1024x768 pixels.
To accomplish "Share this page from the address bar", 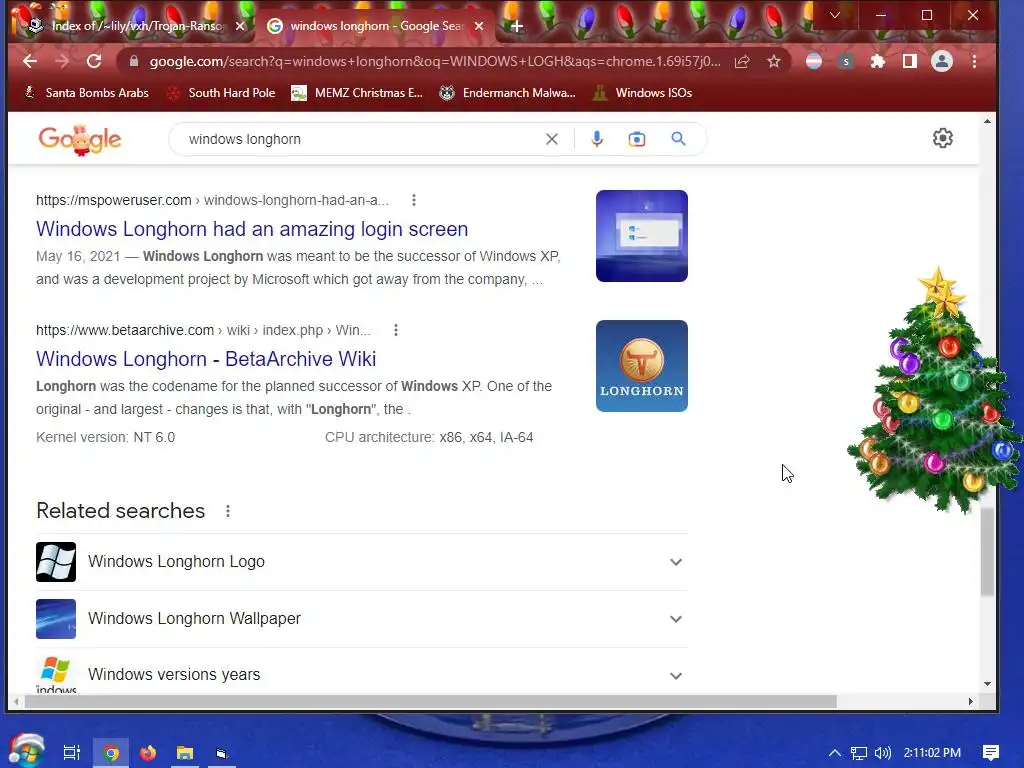I will pyautogui.click(x=742, y=61).
